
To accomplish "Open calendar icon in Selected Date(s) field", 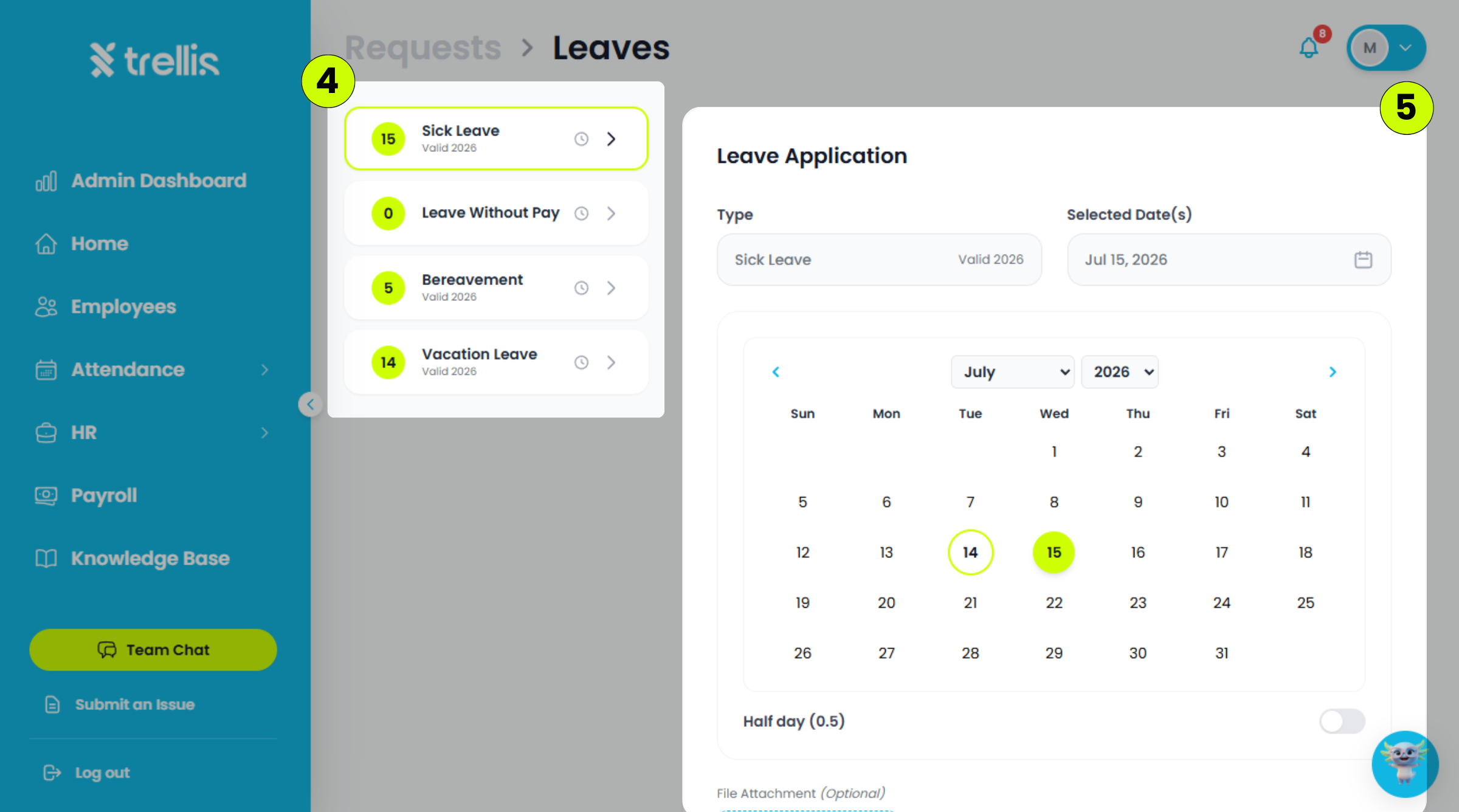I will pos(1363,260).
